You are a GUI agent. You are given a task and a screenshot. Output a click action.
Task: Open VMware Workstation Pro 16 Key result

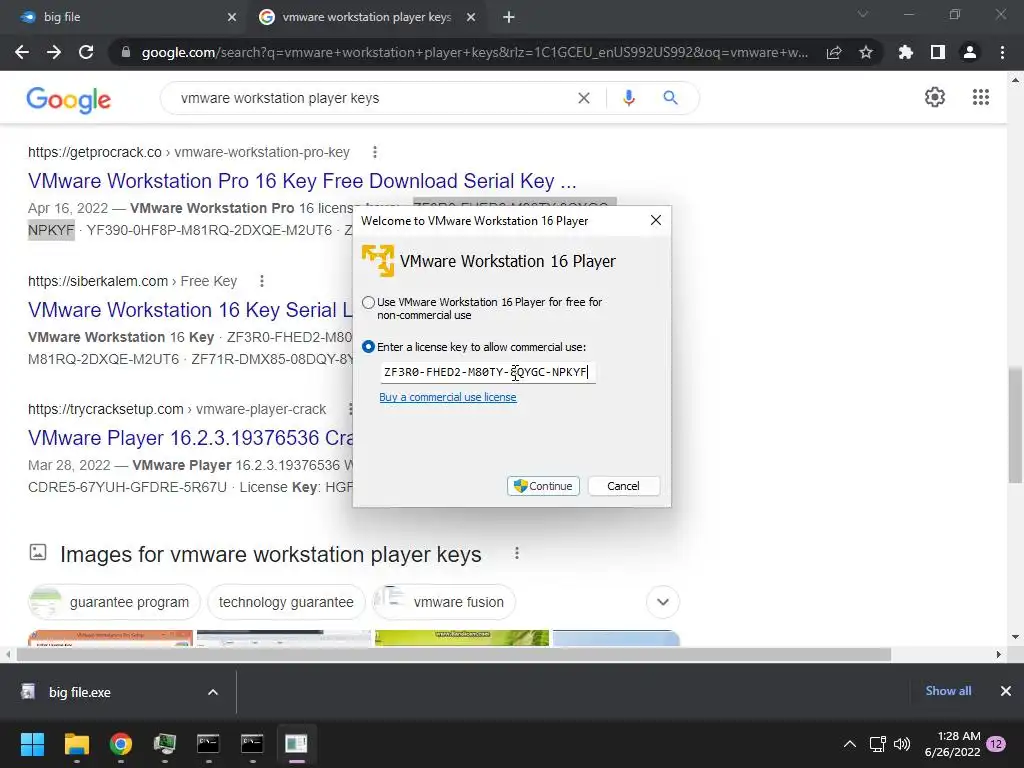click(x=302, y=180)
